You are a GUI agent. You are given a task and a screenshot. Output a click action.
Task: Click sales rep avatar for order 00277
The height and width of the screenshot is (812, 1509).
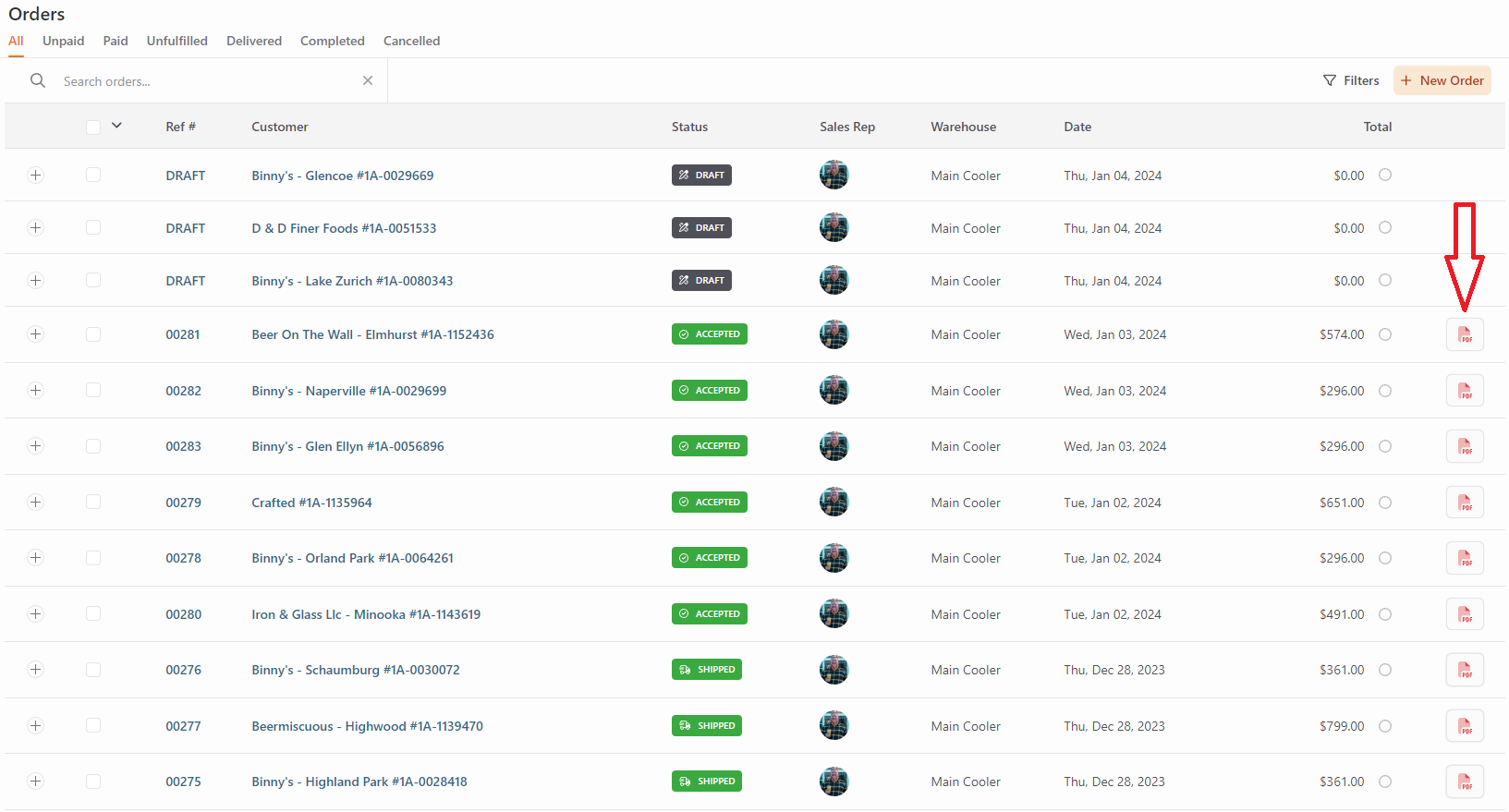[834, 726]
